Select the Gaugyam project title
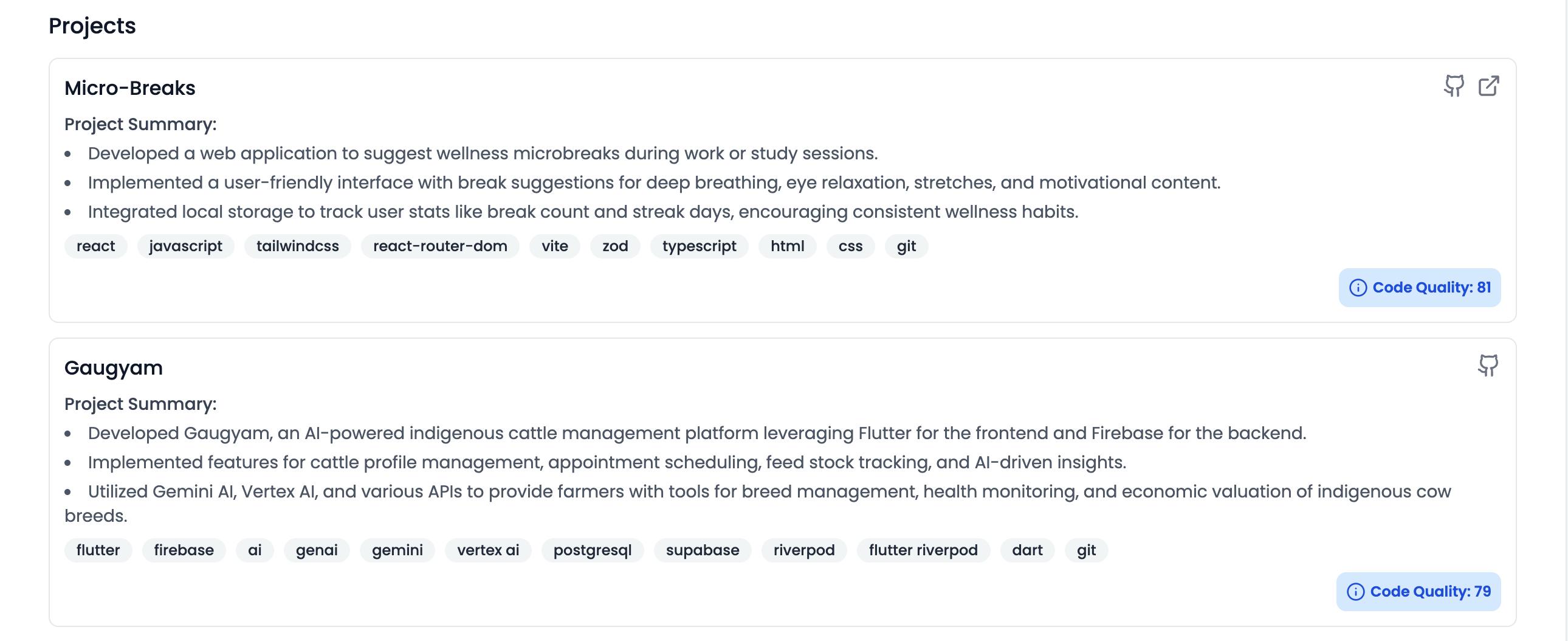The width and height of the screenshot is (1568, 641). click(113, 368)
